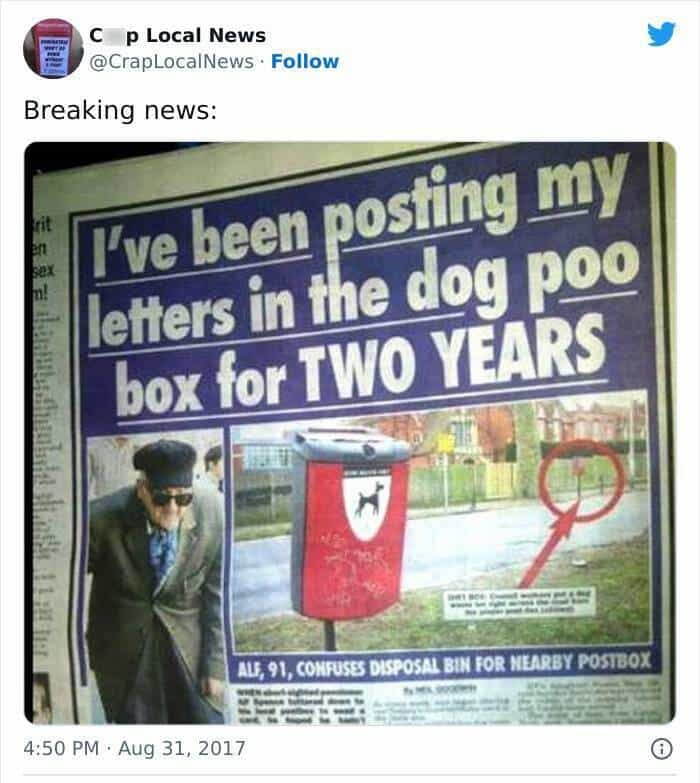700x783 pixels.
Task: Open the @CrapLocalNews handle link
Action: pyautogui.click(x=171, y=61)
